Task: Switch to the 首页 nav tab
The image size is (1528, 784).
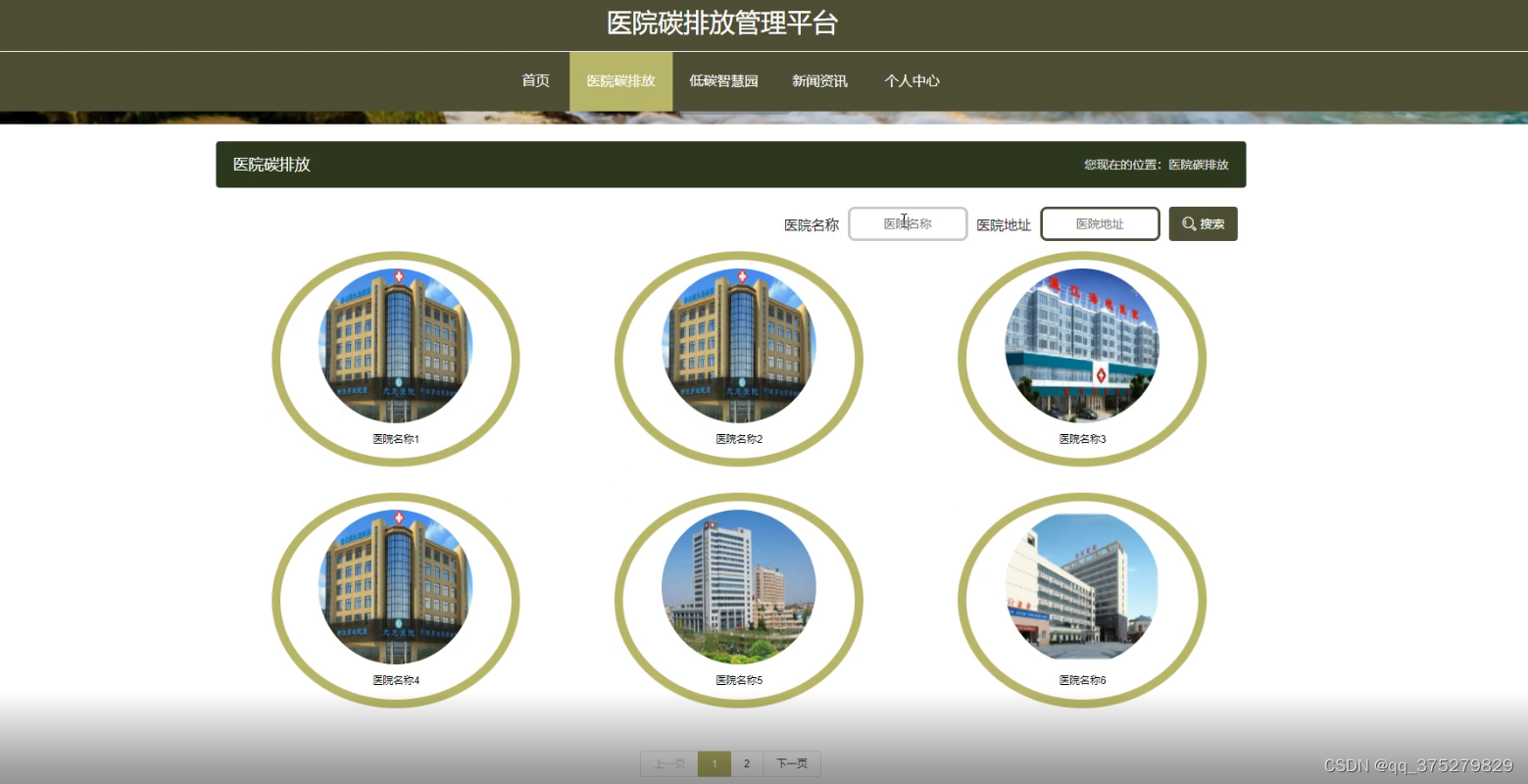Action: [535, 80]
